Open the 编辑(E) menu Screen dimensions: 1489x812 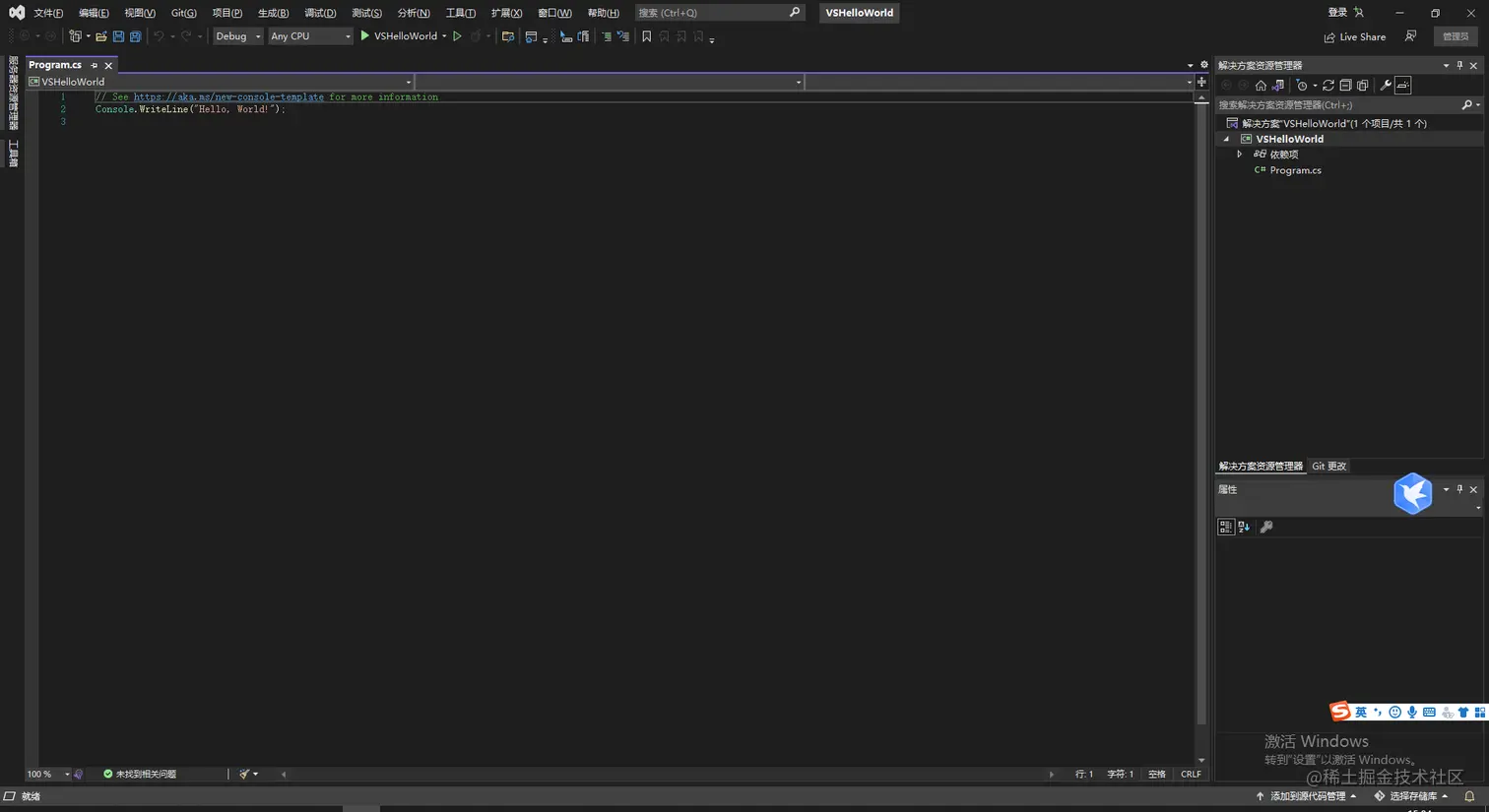click(x=94, y=13)
